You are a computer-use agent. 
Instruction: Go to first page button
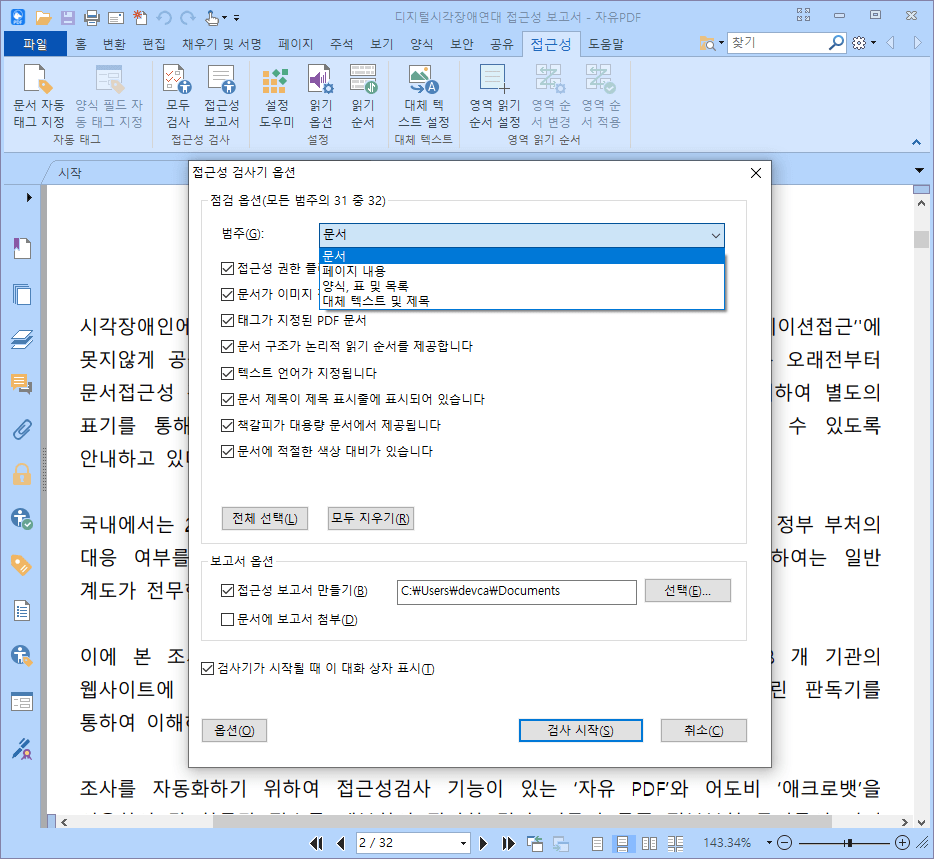coord(317,843)
